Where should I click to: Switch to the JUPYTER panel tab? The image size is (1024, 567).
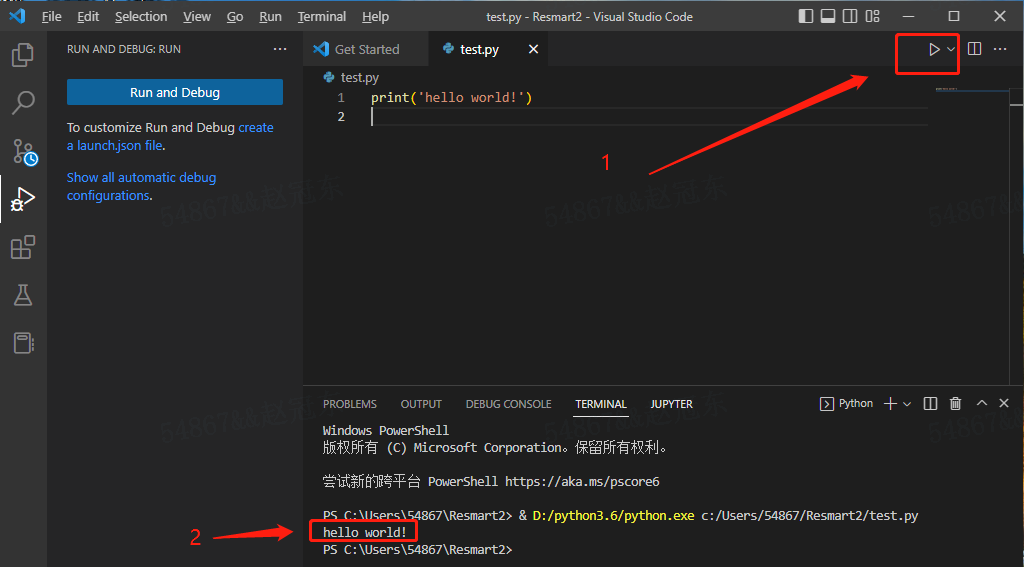coord(671,404)
